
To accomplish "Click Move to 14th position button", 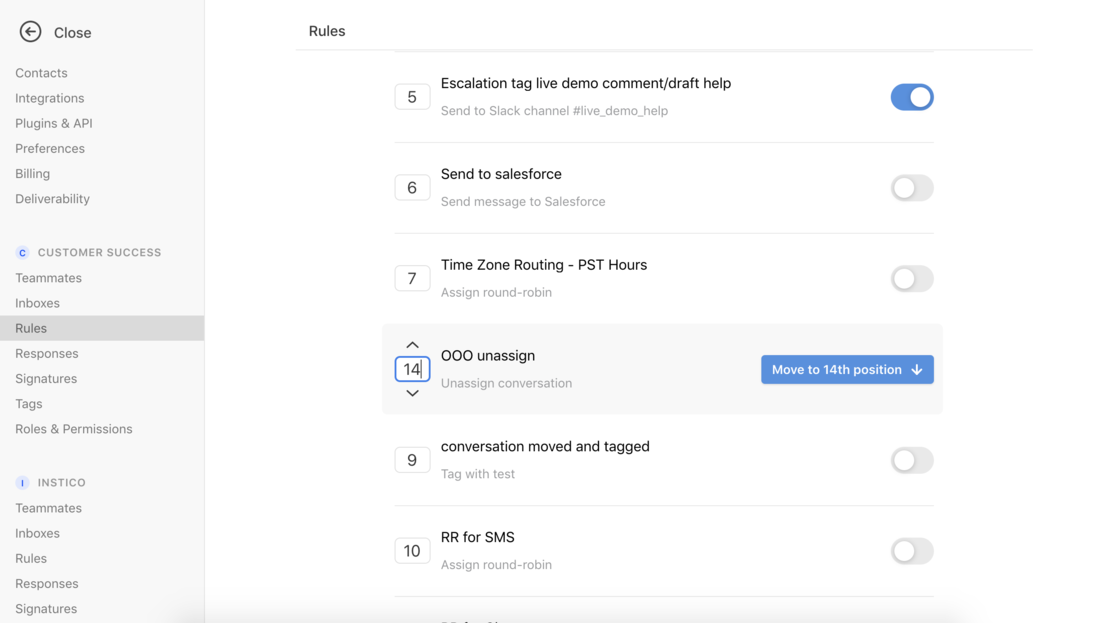I will (x=847, y=369).
